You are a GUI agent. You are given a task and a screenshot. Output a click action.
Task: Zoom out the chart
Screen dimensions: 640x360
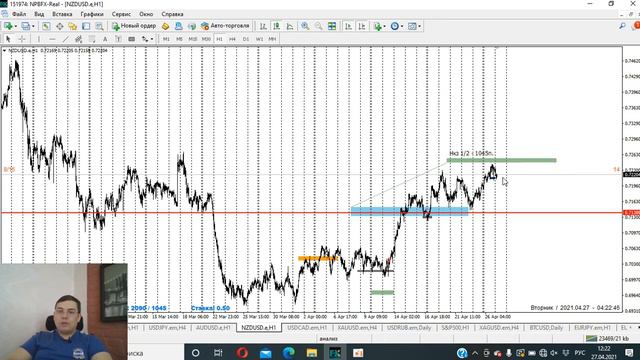[x=318, y=26]
